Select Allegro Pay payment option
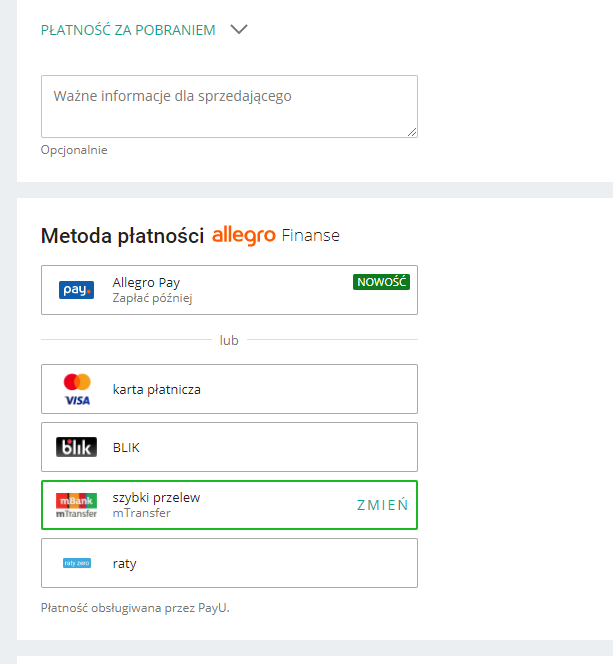This screenshot has width=613, height=664. (x=230, y=290)
